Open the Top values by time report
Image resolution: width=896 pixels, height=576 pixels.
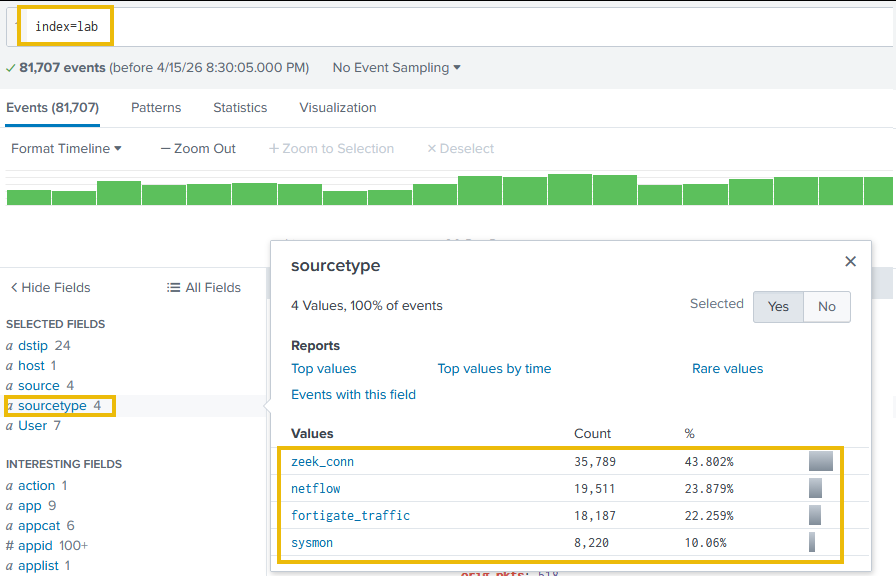pos(494,369)
